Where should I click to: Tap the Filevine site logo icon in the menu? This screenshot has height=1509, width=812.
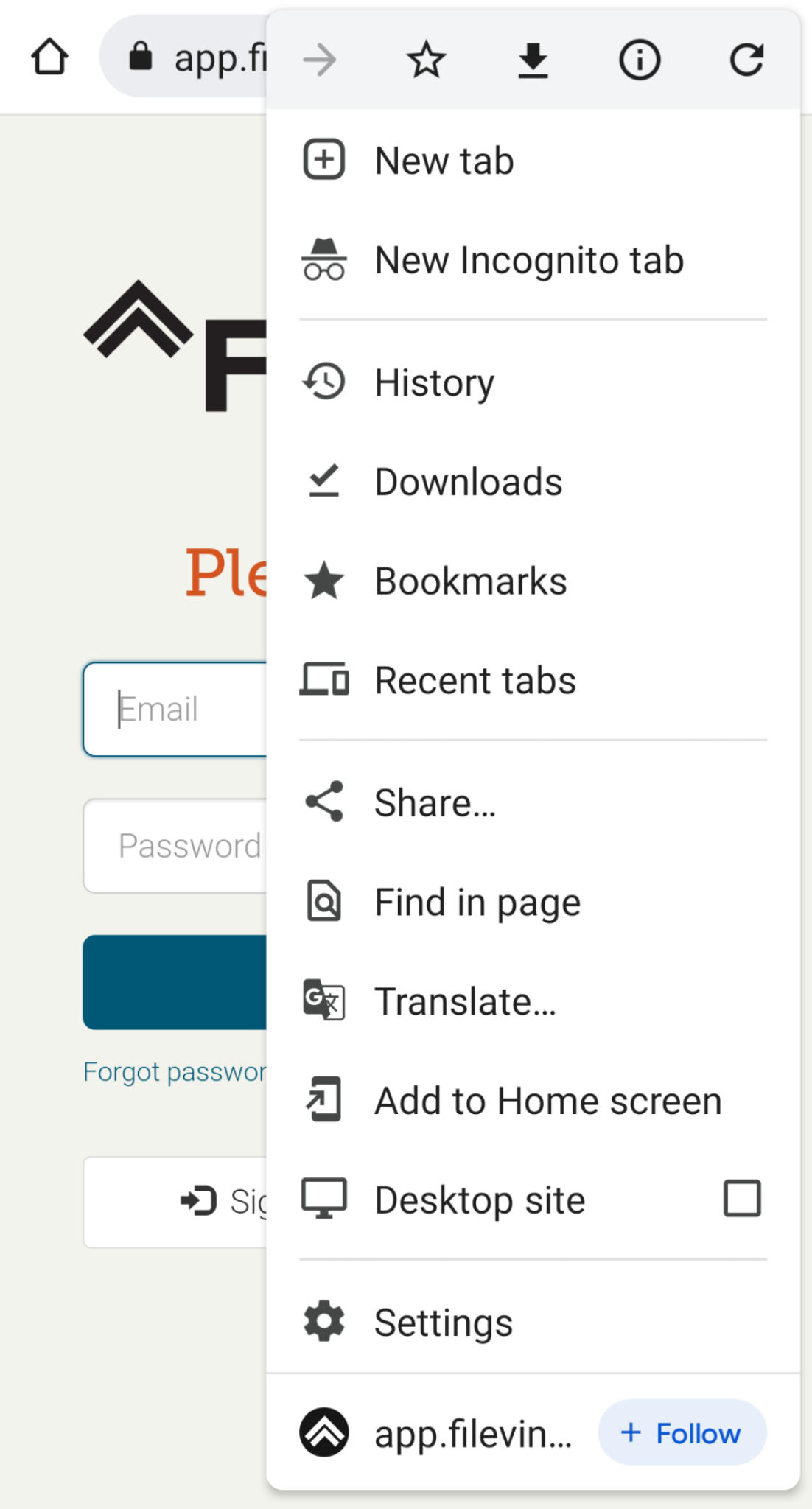pyautogui.click(x=323, y=1432)
